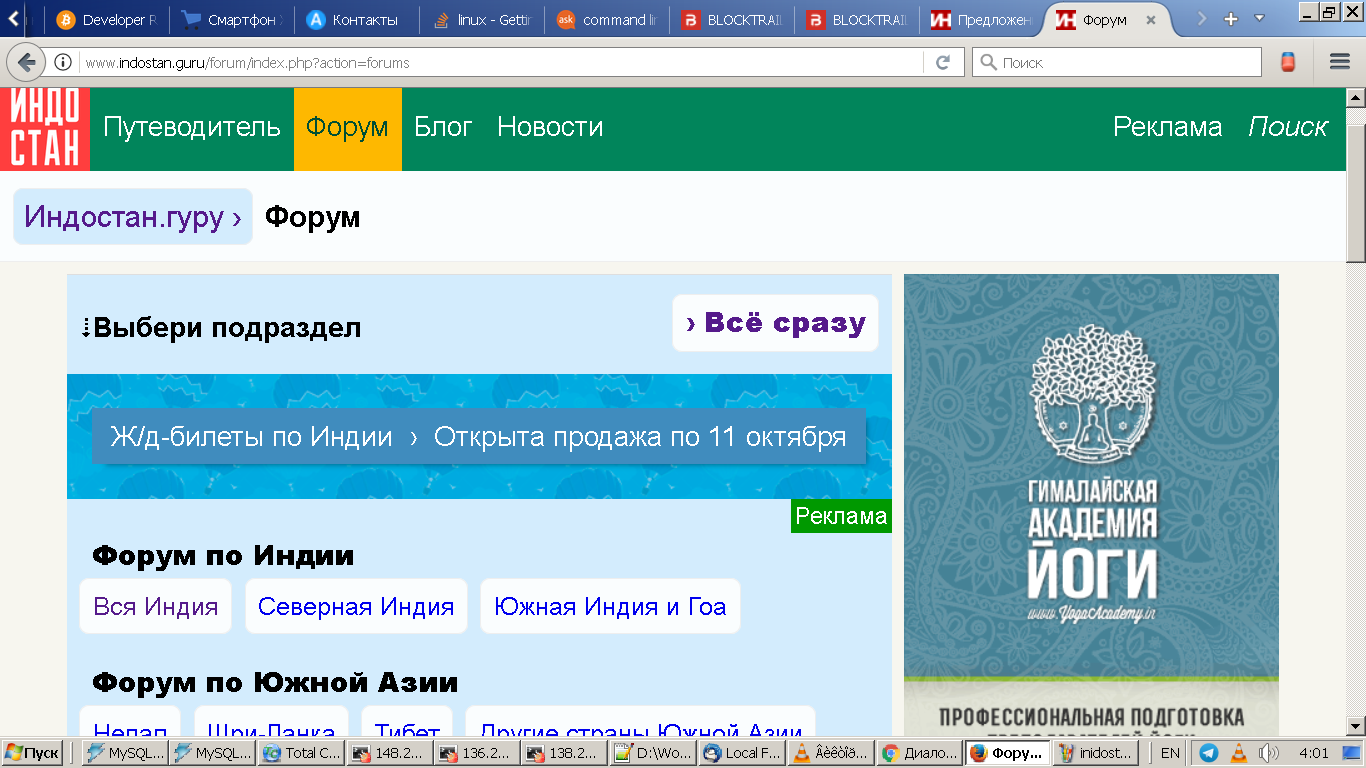The width and height of the screenshot is (1366, 768).
Task: Go to the Блог section
Action: 443,127
